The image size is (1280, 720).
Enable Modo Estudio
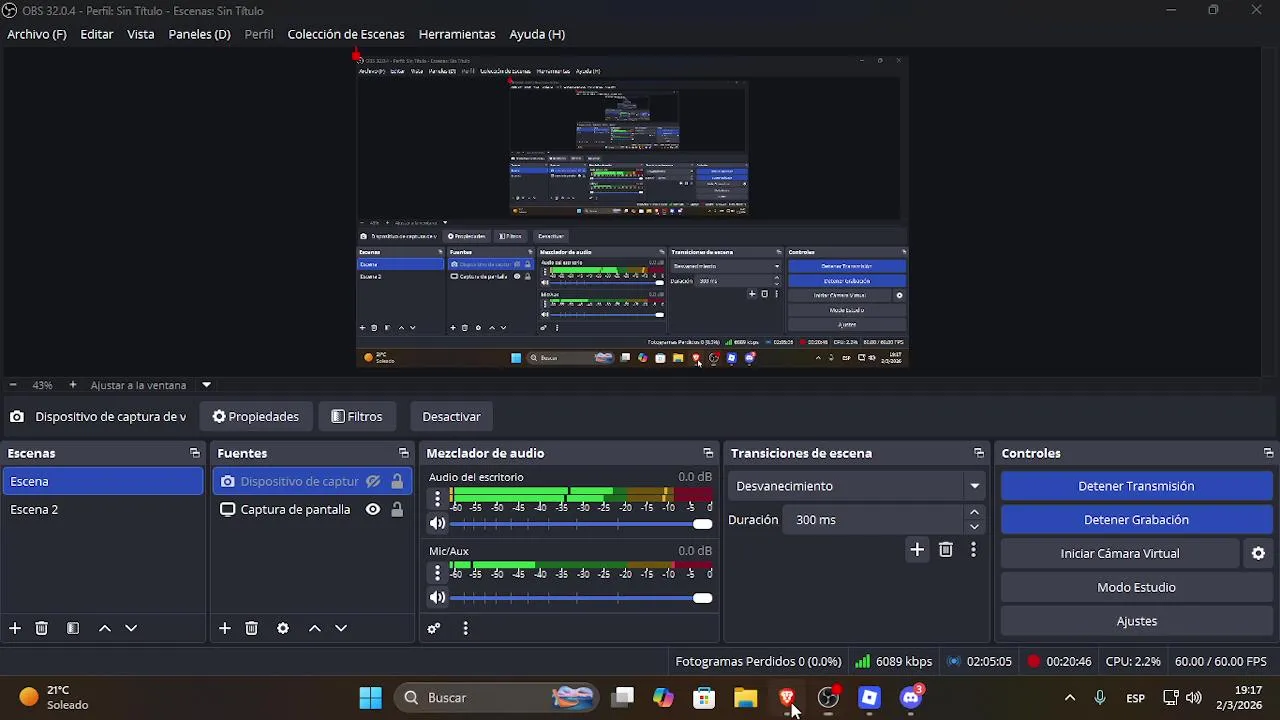(1136, 587)
